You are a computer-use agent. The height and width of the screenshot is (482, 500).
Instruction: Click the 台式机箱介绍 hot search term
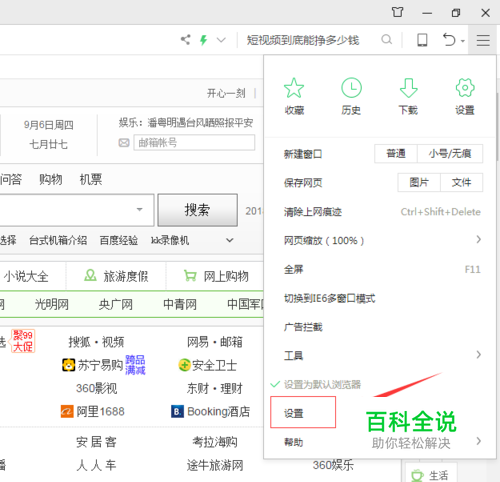pyautogui.click(x=58, y=240)
